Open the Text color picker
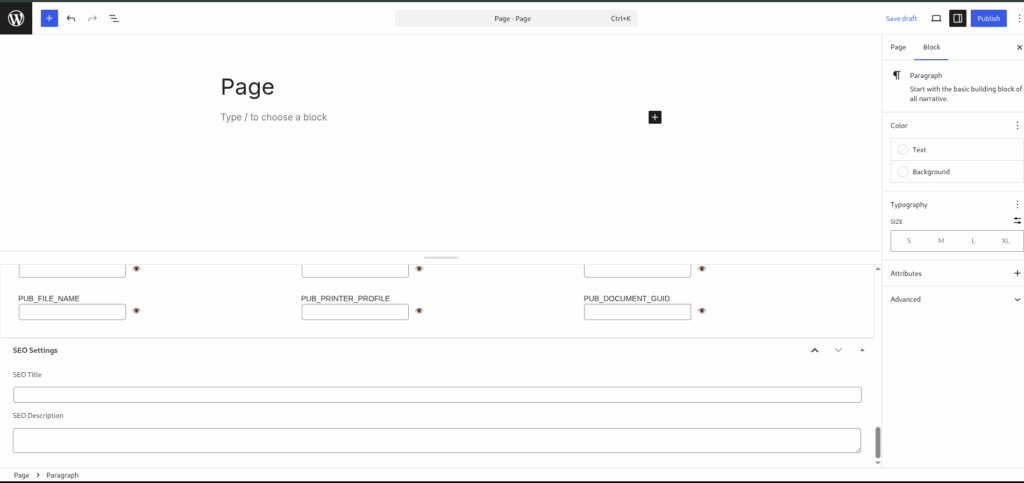Image resolution: width=1024 pixels, height=483 pixels. tap(957, 149)
